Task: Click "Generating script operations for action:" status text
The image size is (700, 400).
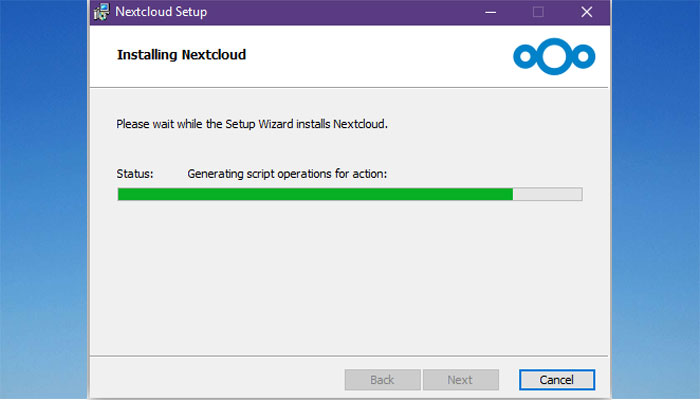Action: coord(287,174)
